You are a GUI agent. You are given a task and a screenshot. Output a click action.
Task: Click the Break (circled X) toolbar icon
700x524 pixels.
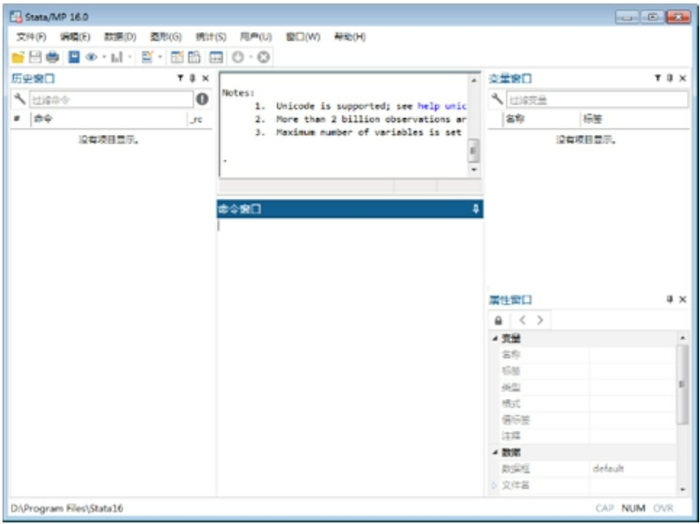(264, 57)
